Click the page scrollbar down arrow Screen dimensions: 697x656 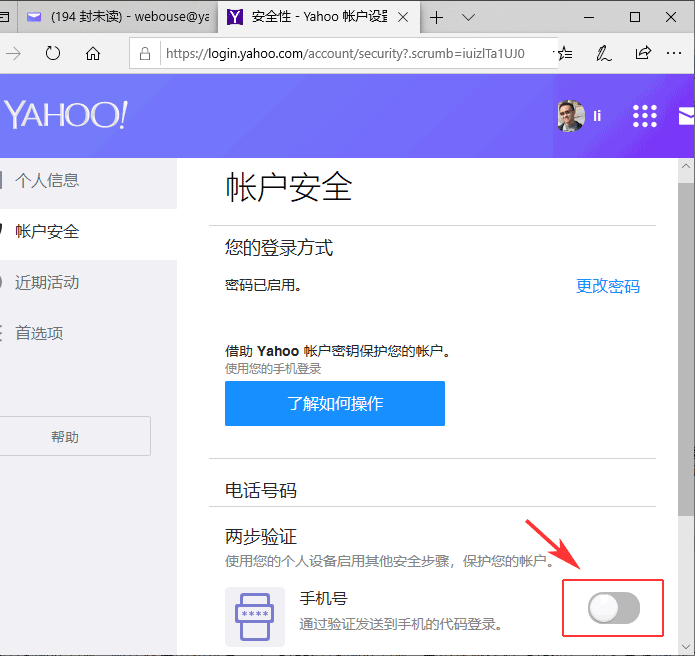click(686, 648)
